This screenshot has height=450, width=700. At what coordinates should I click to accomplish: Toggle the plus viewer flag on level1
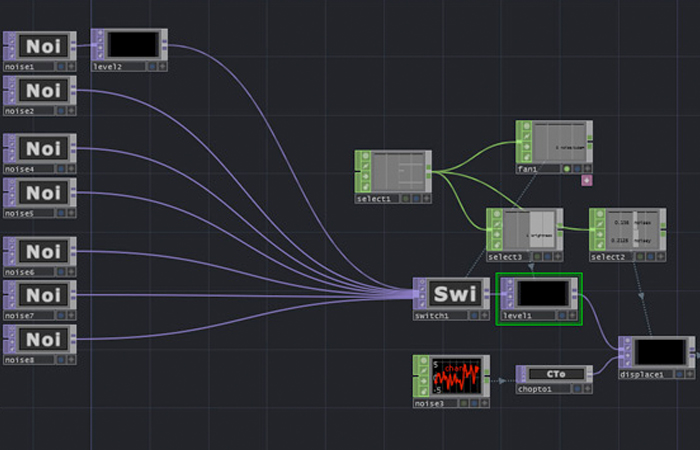[x=572, y=316]
